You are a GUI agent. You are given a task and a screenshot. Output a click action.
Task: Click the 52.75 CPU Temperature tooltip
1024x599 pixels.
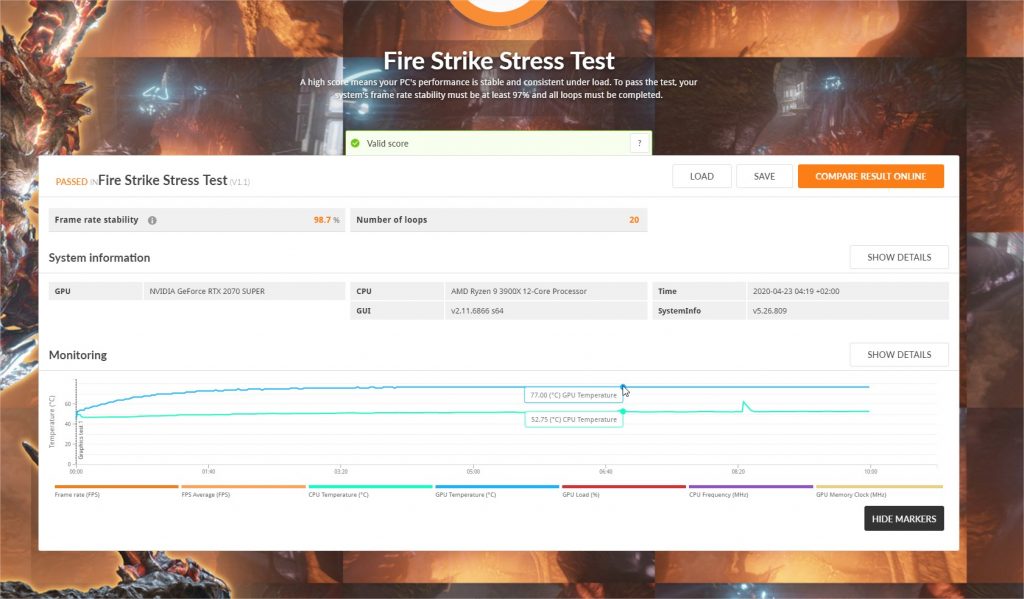click(573, 419)
